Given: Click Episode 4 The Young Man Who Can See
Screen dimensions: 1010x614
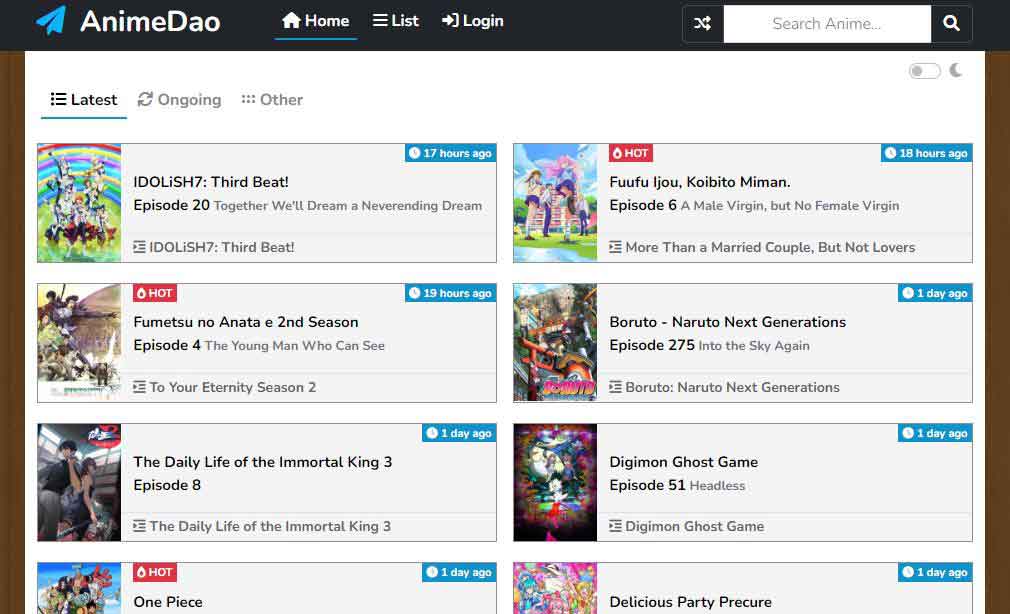Looking at the screenshot, I should tap(259, 345).
